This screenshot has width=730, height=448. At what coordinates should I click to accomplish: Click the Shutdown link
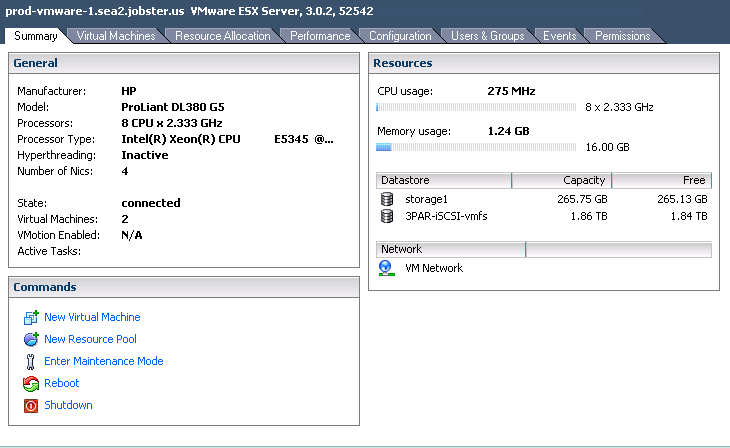pos(68,405)
